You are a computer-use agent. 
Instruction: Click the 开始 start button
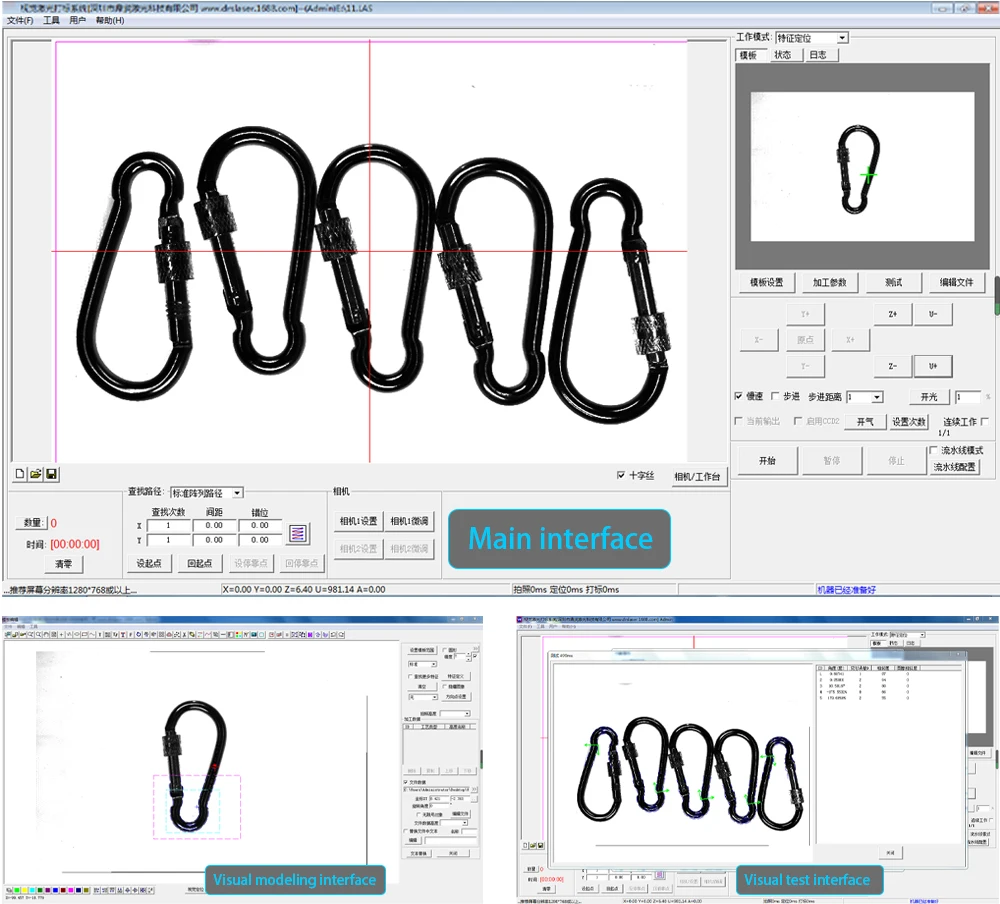pos(767,461)
